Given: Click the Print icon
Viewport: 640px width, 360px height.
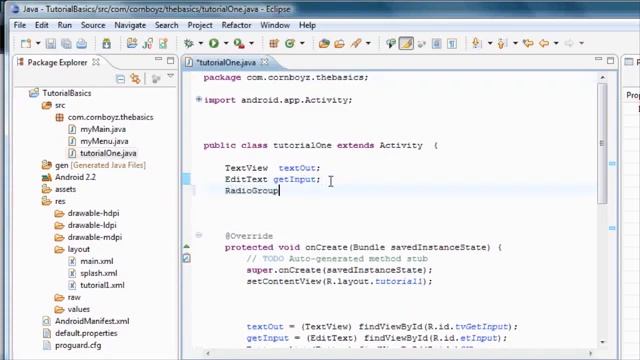Looking at the screenshot, I should [x=82, y=43].
